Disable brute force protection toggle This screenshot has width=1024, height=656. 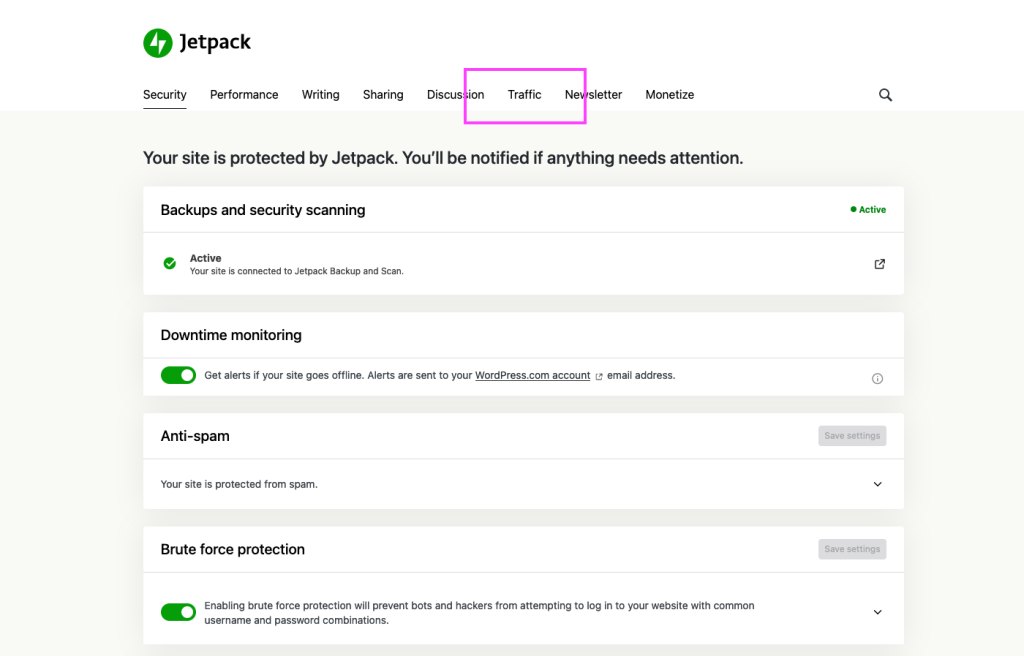[178, 612]
